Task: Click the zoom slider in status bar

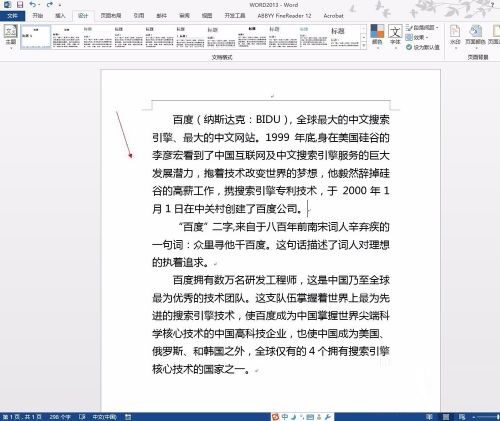Action: tap(488, 417)
